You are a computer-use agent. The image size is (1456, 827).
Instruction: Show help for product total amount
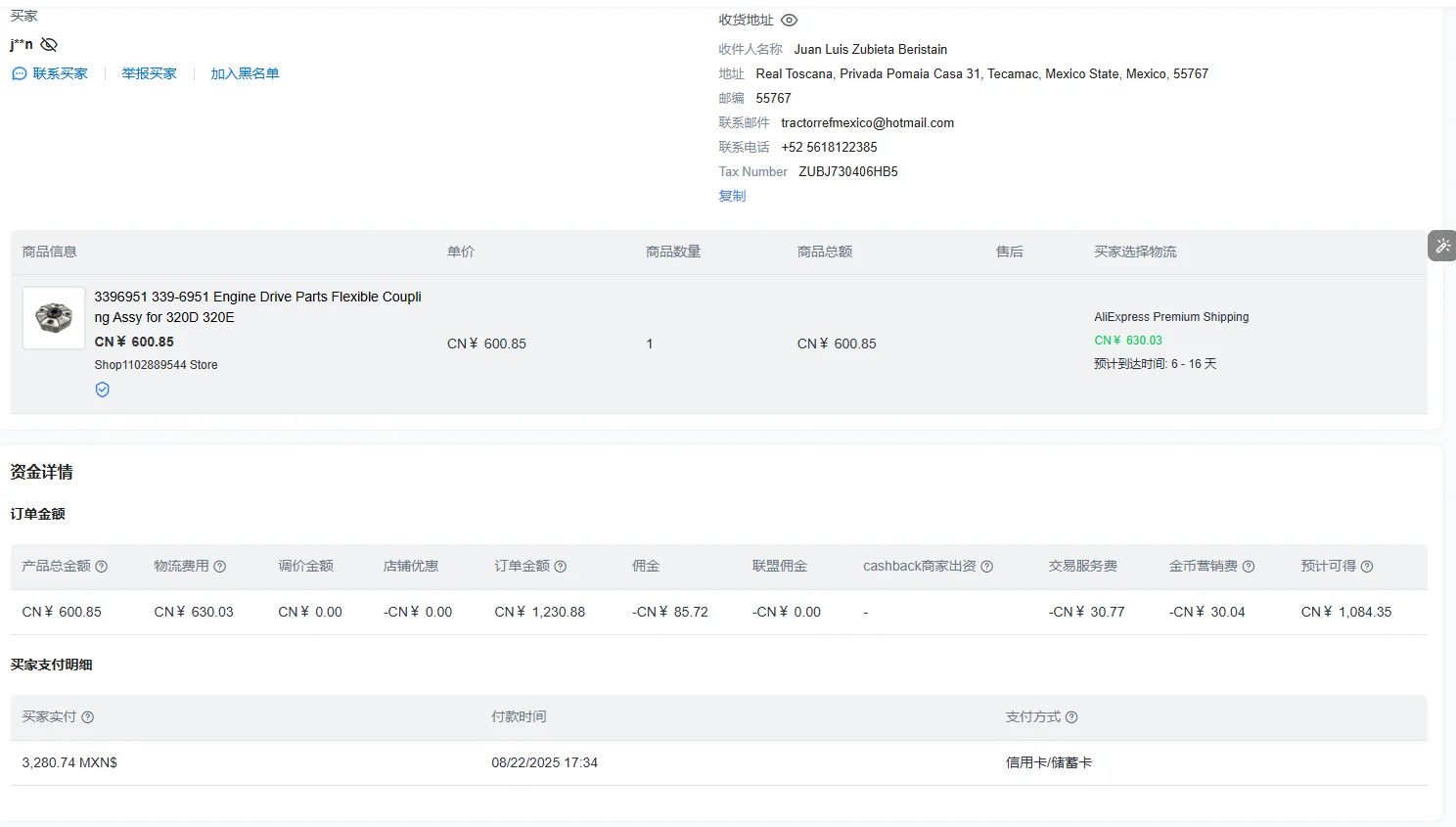pyautogui.click(x=102, y=567)
